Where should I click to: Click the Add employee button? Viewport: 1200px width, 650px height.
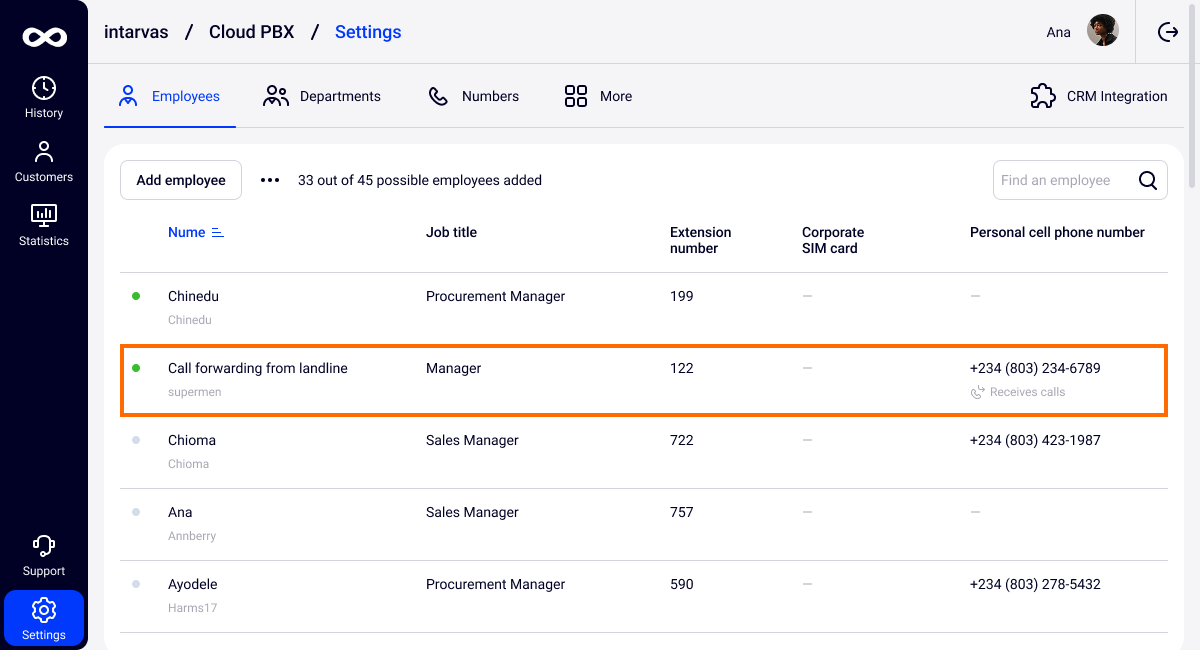181,180
